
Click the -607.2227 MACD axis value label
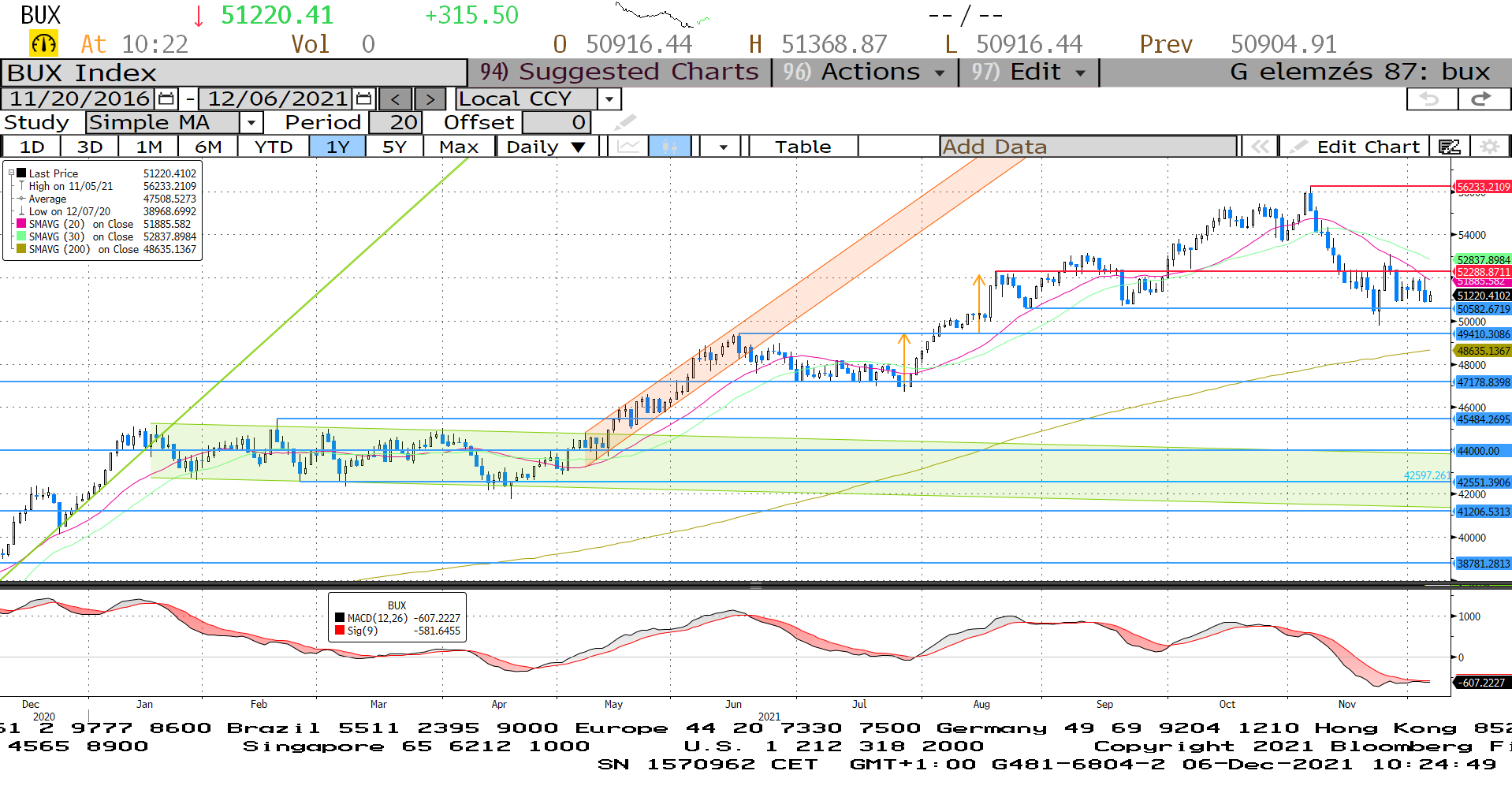click(1482, 683)
